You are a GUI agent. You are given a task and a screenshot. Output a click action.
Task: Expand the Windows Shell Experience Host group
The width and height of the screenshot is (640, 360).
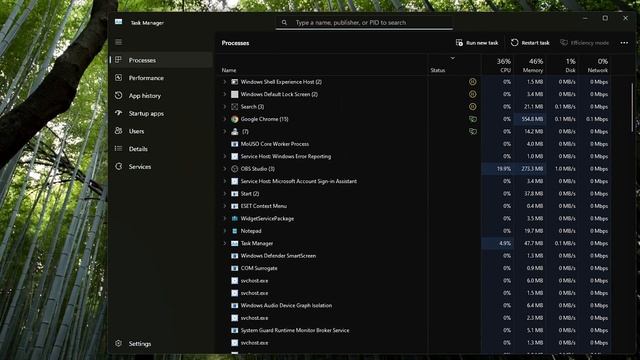coord(224,82)
